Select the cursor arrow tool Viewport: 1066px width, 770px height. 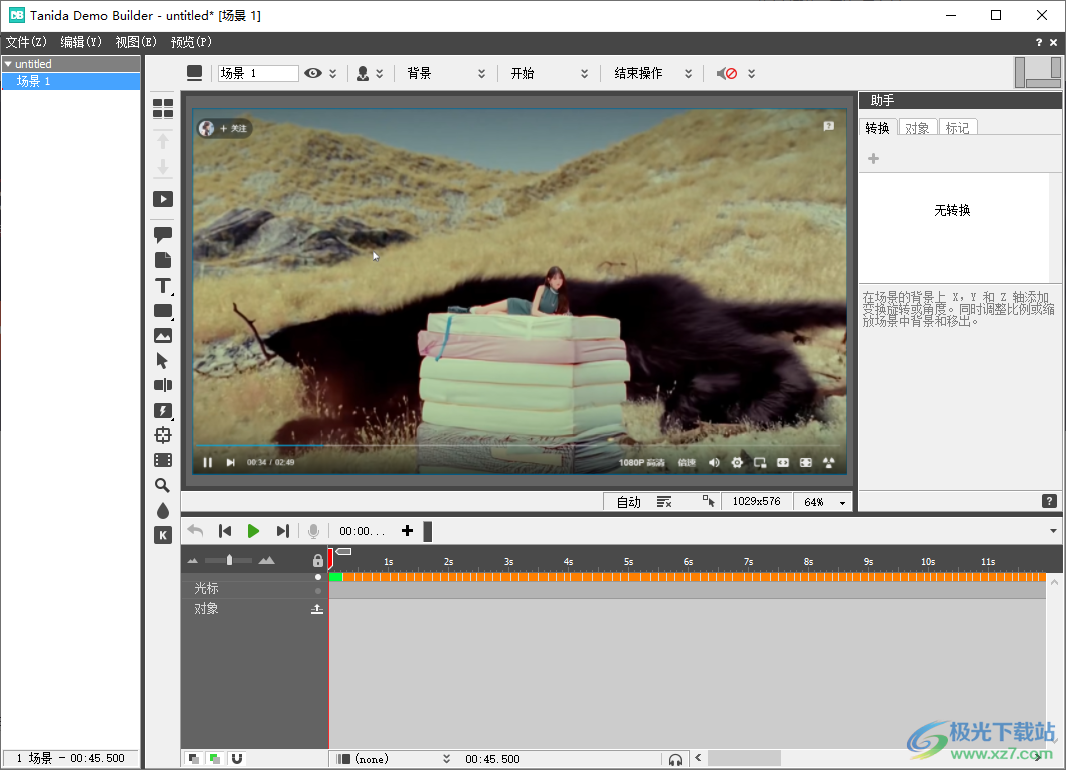click(x=162, y=361)
